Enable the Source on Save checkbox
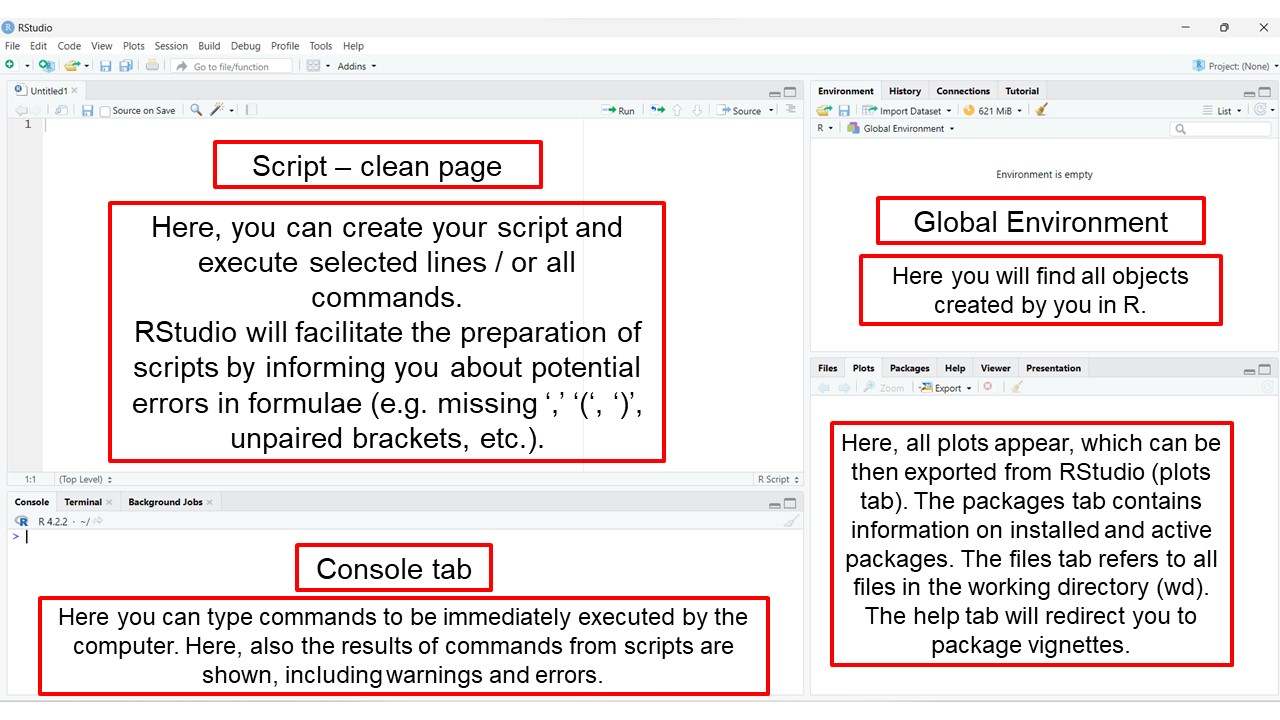 click(105, 111)
